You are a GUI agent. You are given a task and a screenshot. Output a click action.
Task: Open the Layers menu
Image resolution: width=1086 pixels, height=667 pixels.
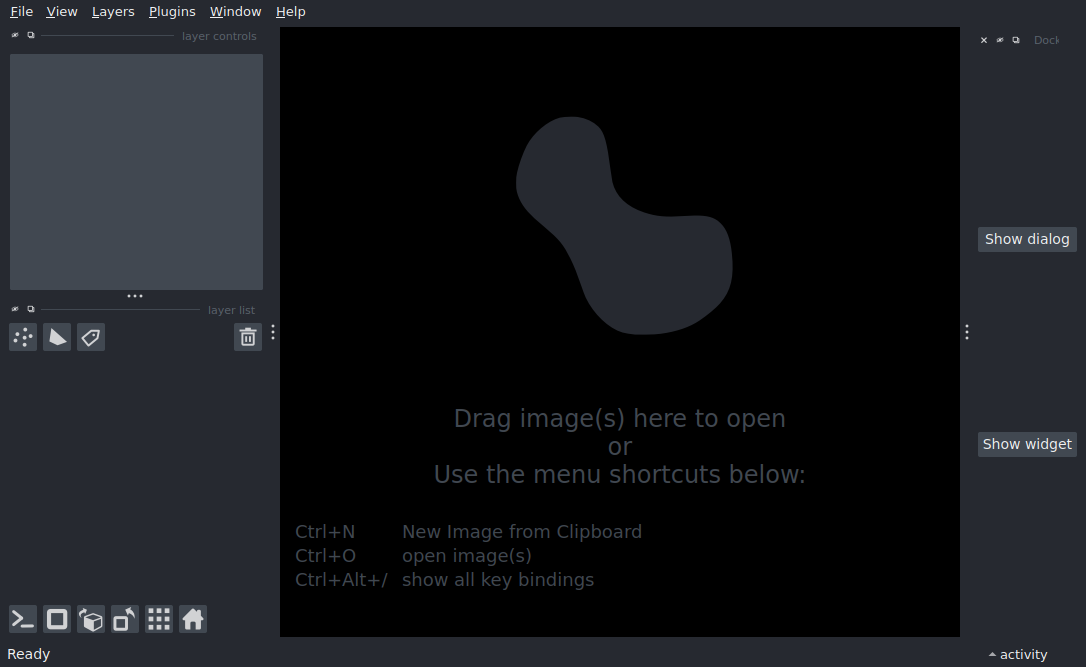tap(113, 12)
